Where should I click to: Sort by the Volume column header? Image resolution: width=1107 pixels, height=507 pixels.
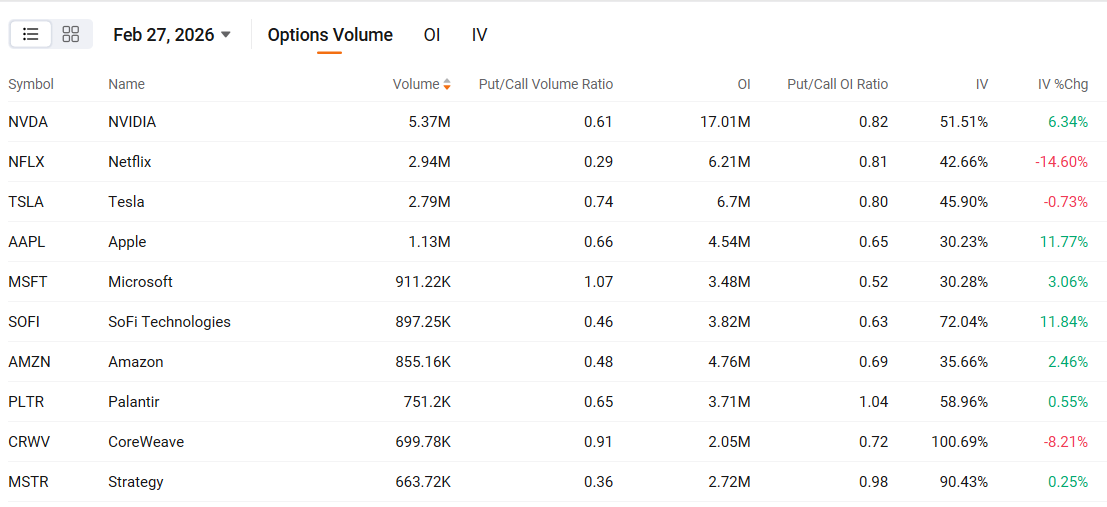click(x=421, y=84)
